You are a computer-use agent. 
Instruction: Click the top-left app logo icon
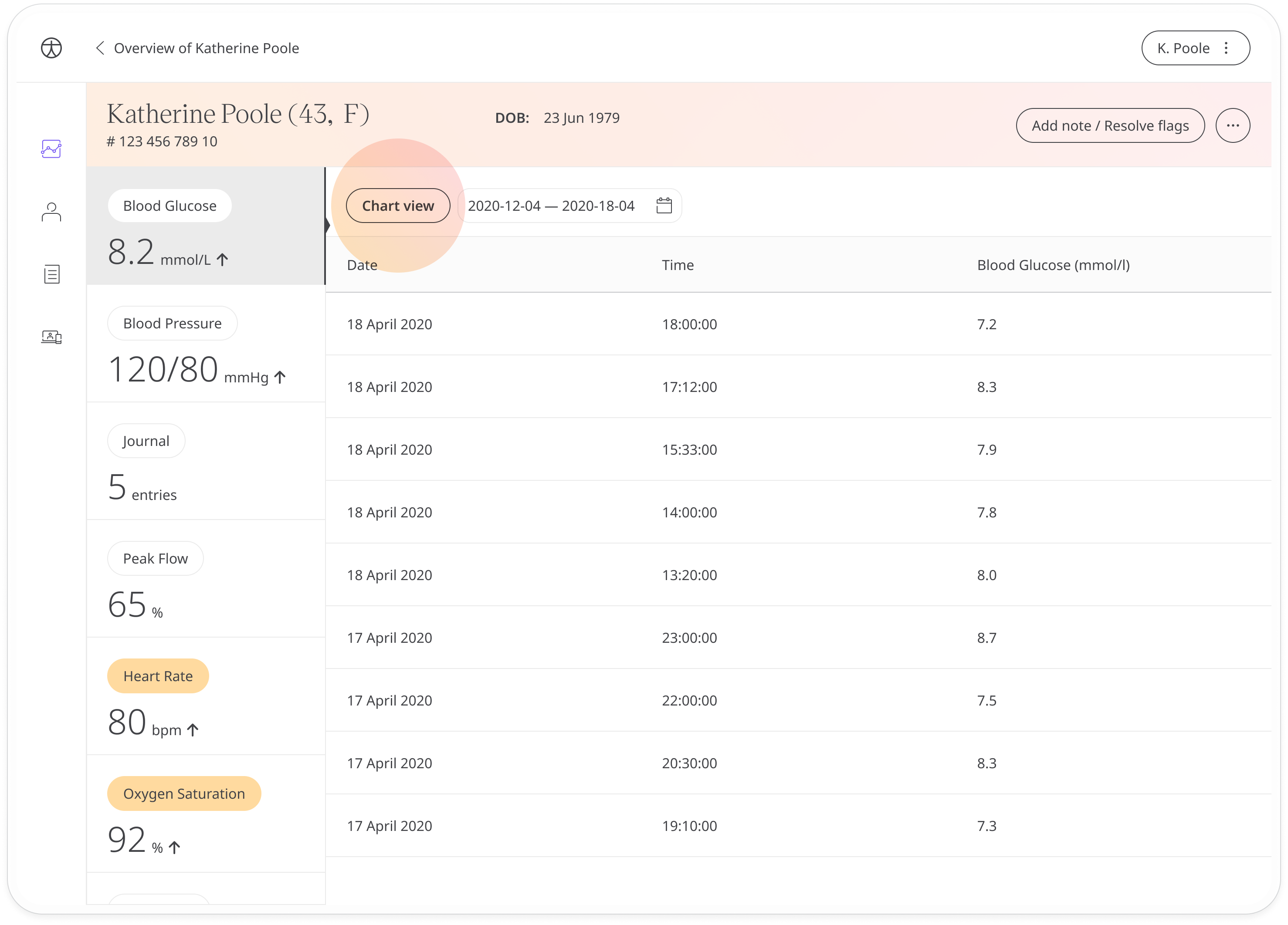(x=51, y=47)
